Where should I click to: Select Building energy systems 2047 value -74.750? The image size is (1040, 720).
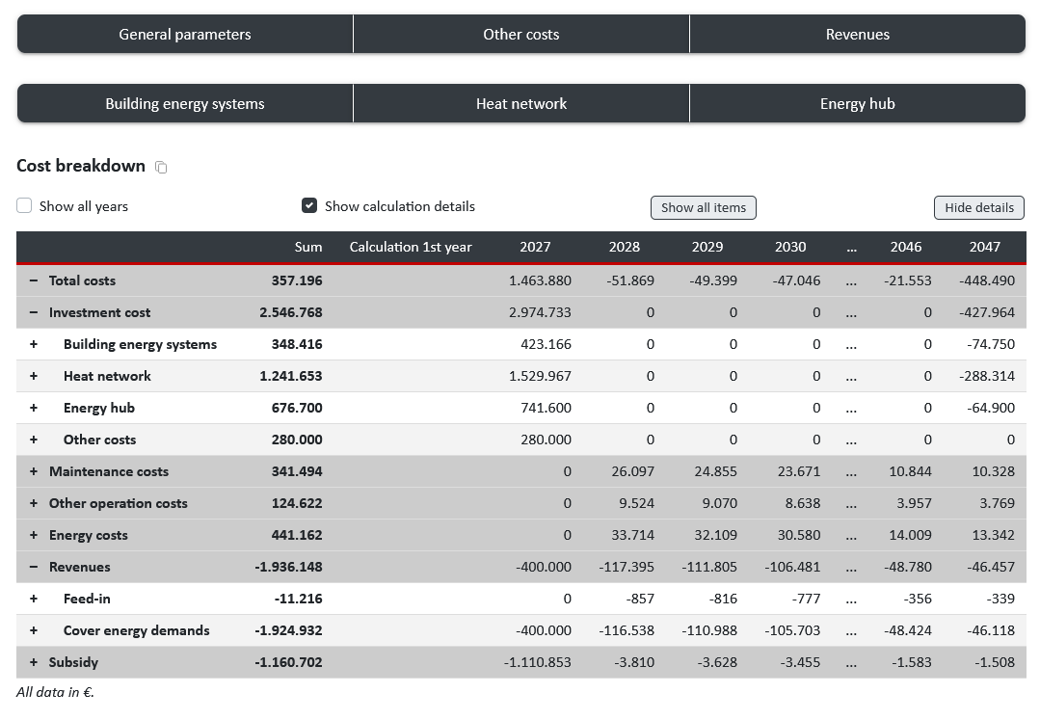click(x=991, y=344)
